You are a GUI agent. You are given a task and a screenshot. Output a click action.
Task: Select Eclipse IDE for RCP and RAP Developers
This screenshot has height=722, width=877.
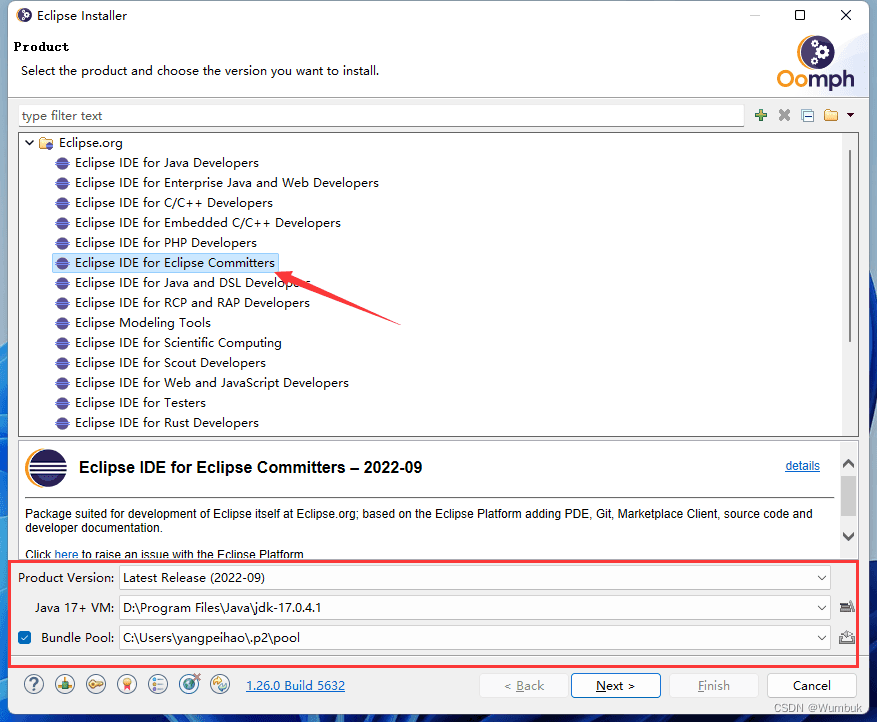(x=192, y=303)
